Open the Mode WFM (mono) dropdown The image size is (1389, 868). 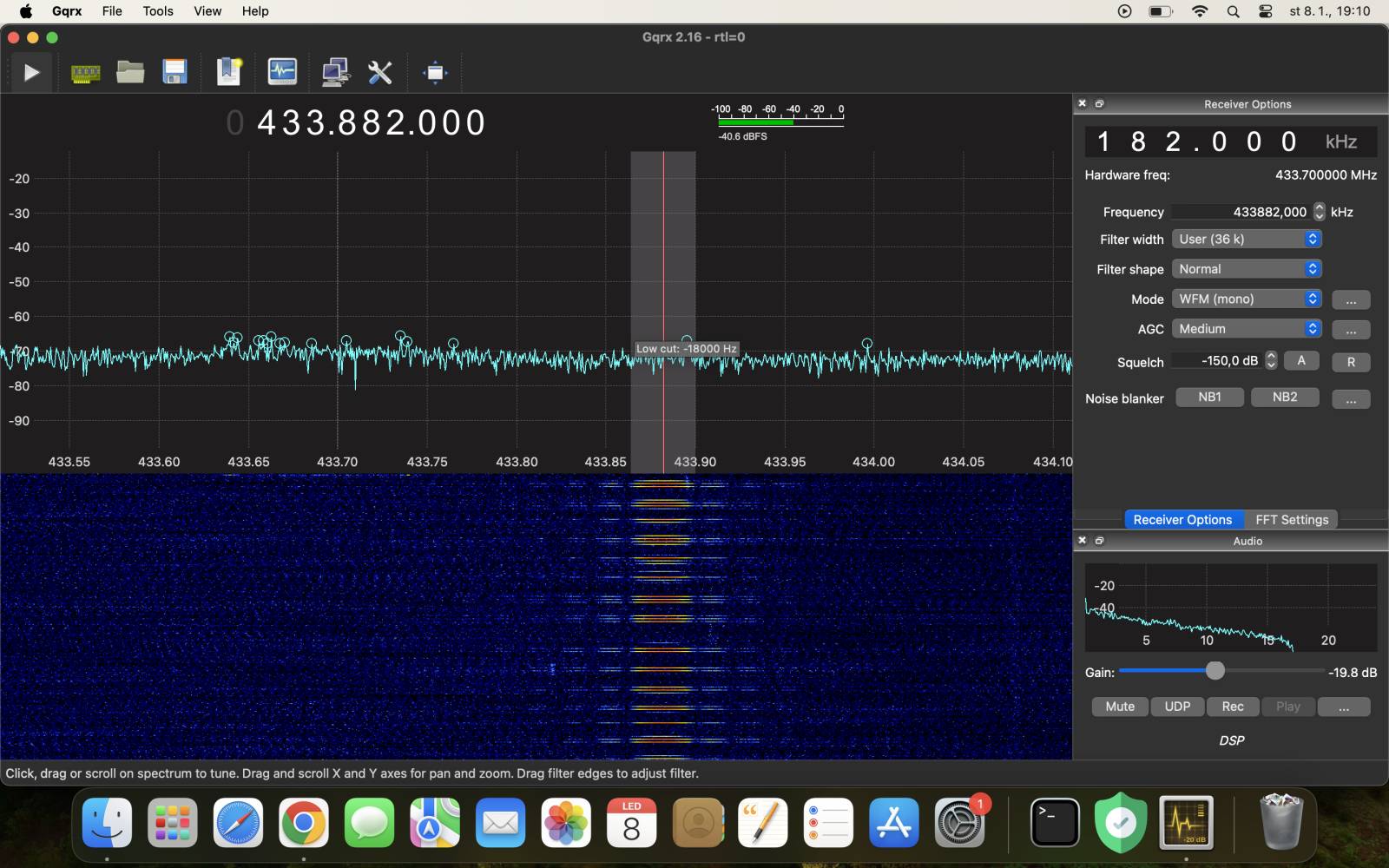coord(1247,299)
